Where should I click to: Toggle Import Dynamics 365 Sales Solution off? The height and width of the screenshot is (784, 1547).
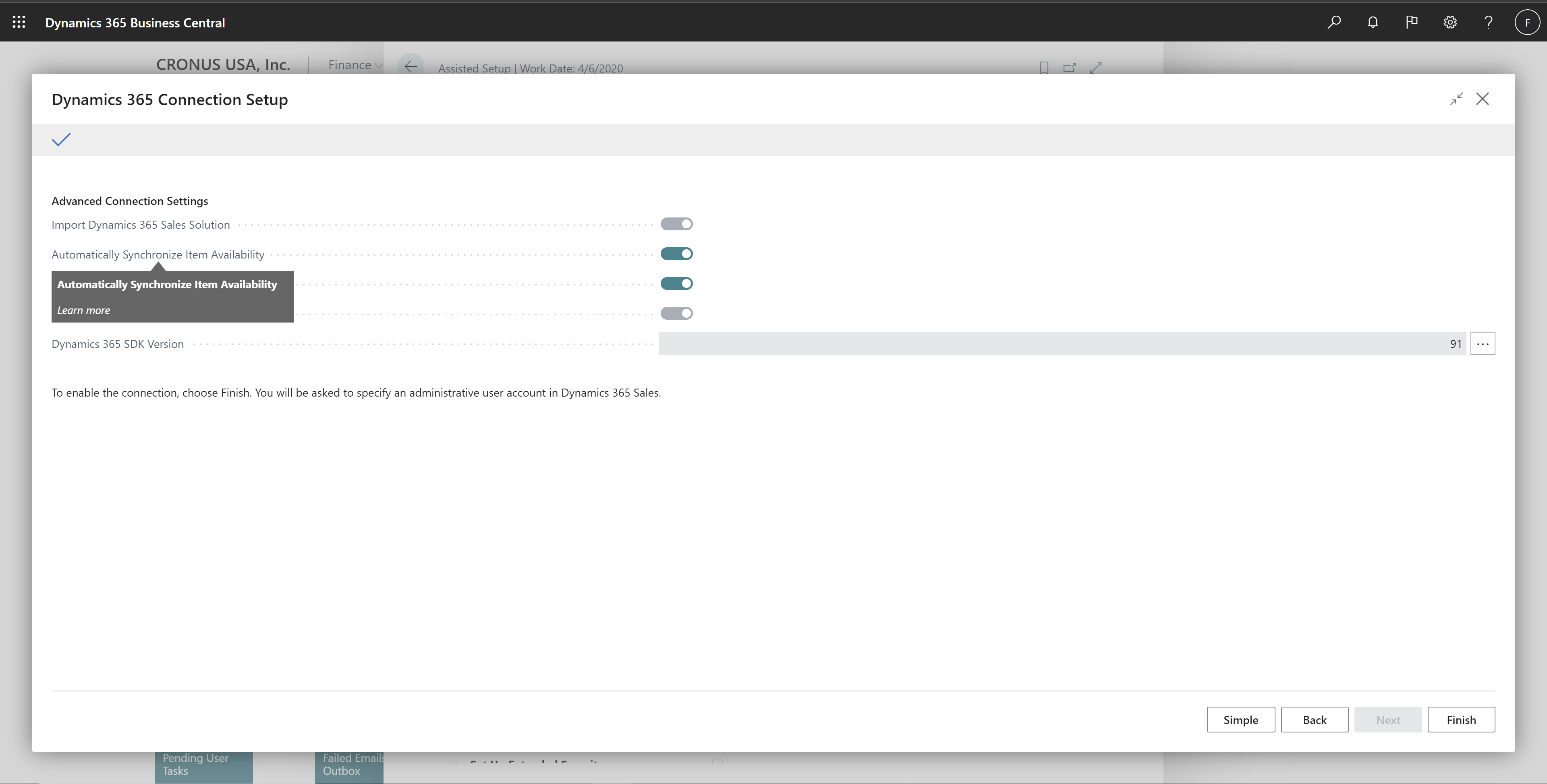(676, 223)
